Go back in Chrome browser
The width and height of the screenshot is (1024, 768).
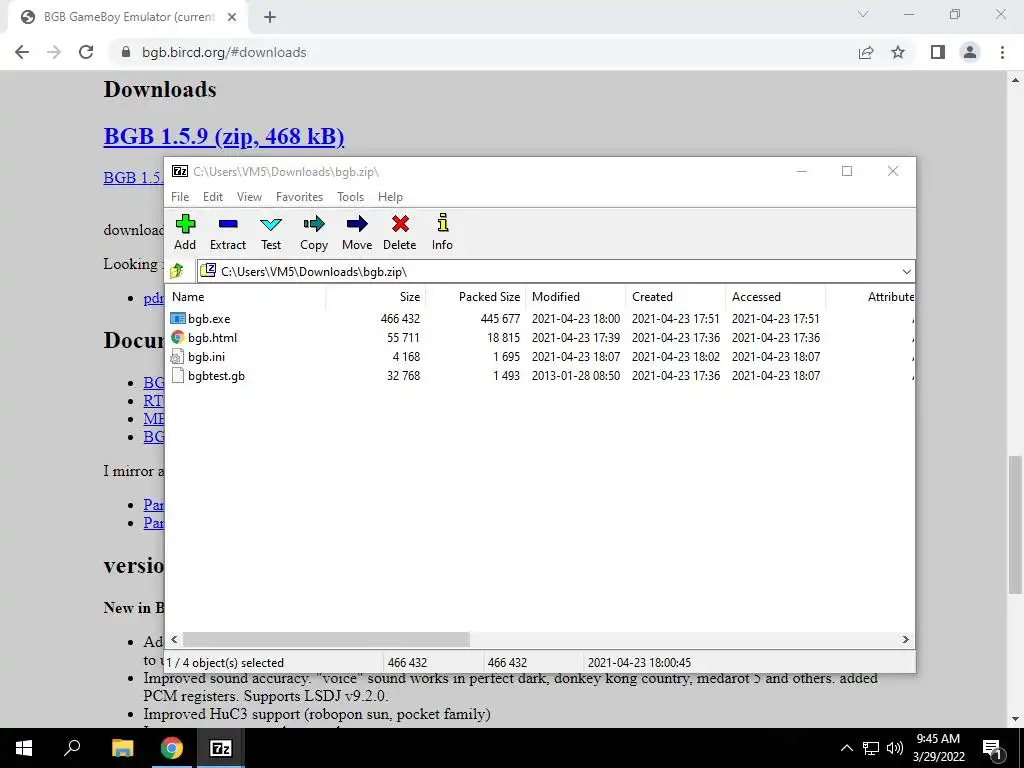(22, 52)
